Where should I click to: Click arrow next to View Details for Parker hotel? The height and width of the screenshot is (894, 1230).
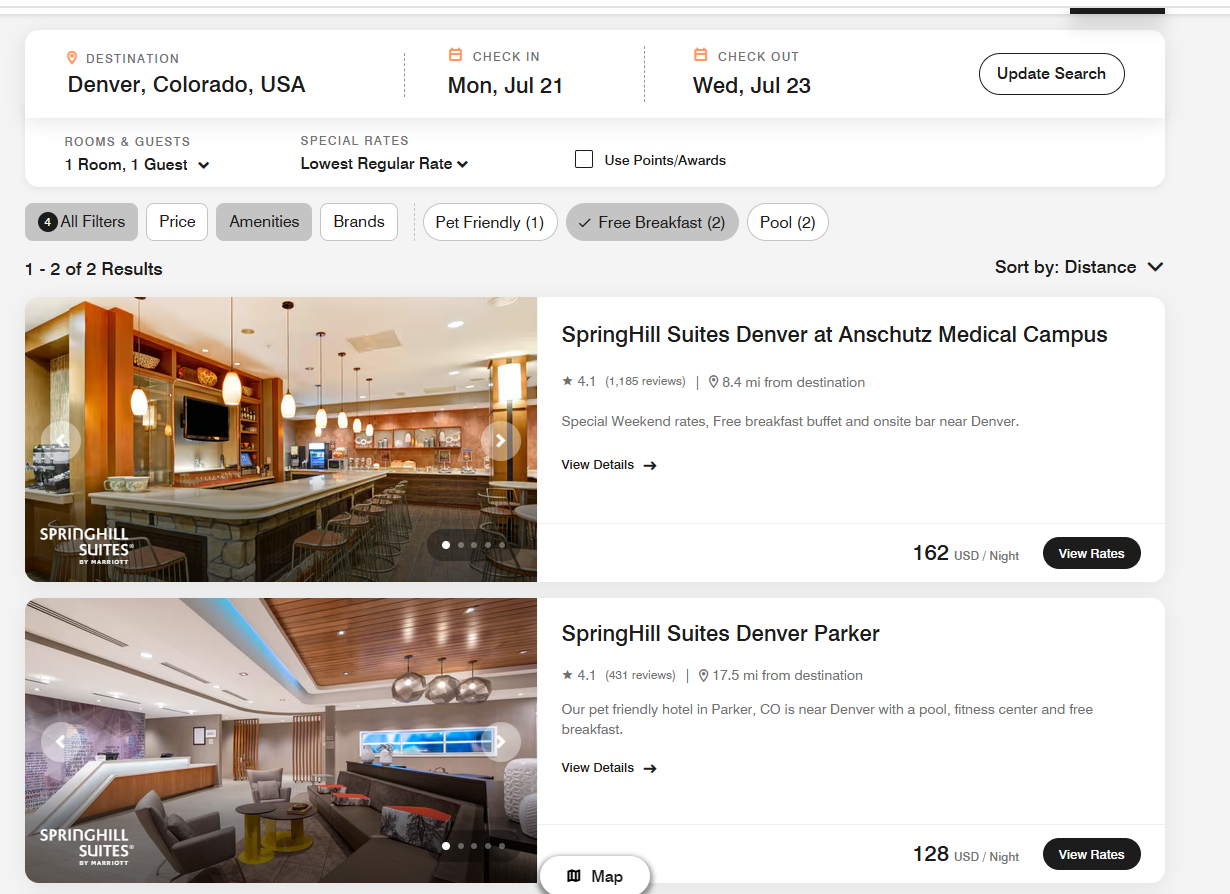[x=650, y=768]
